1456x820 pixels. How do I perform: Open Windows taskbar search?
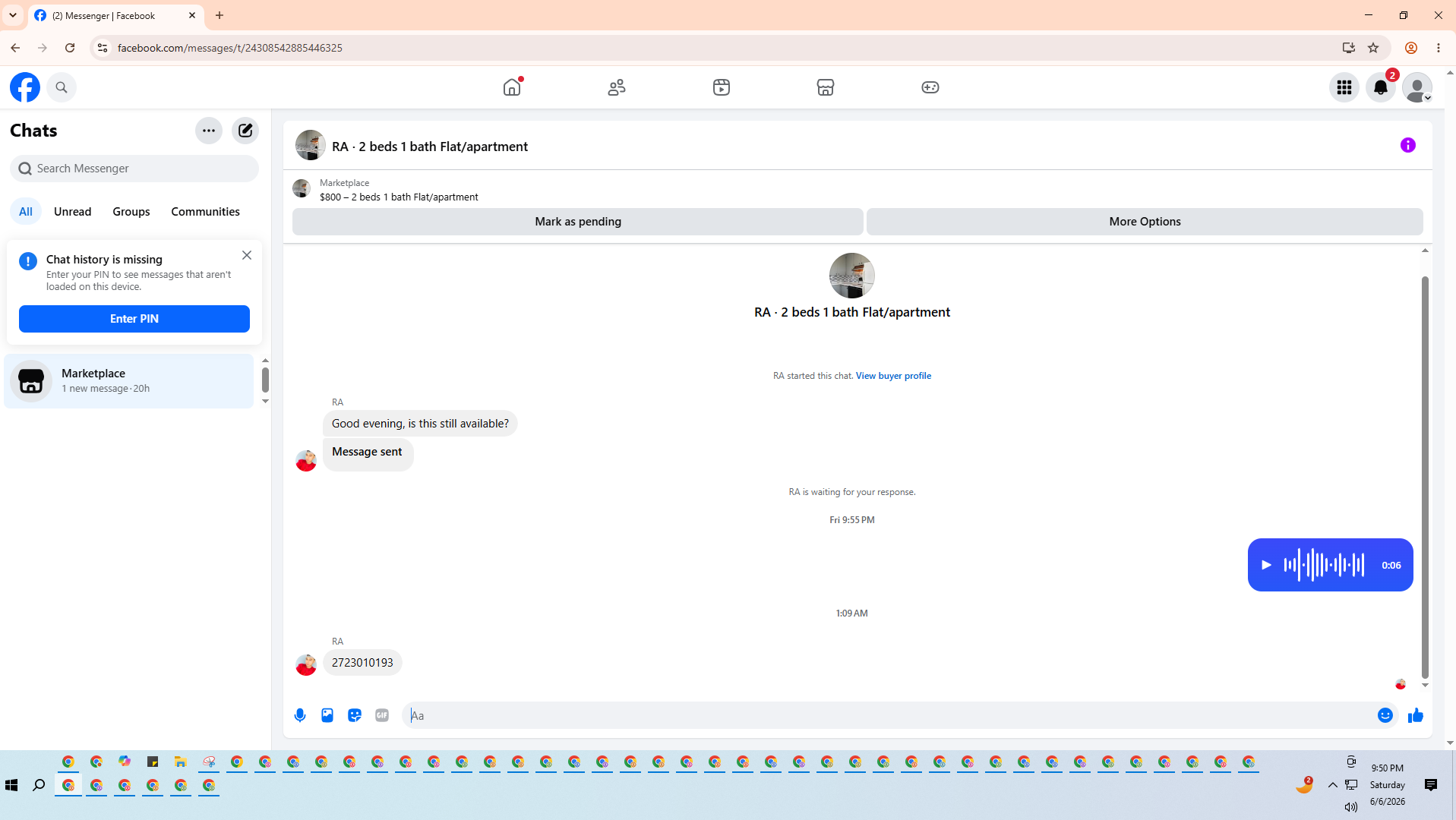[x=39, y=785]
